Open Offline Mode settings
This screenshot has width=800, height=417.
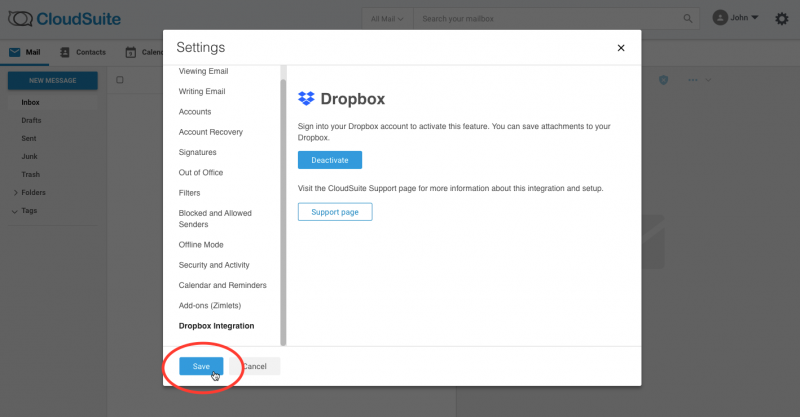click(x=201, y=244)
